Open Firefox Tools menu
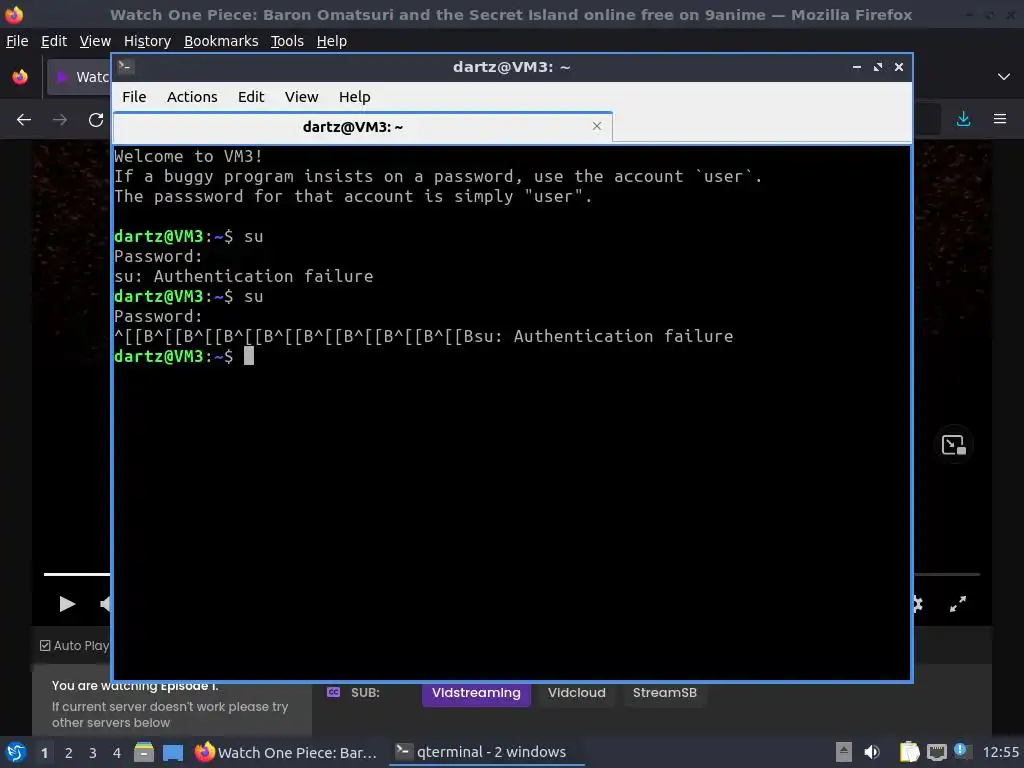The height and width of the screenshot is (768, 1024). 287,41
